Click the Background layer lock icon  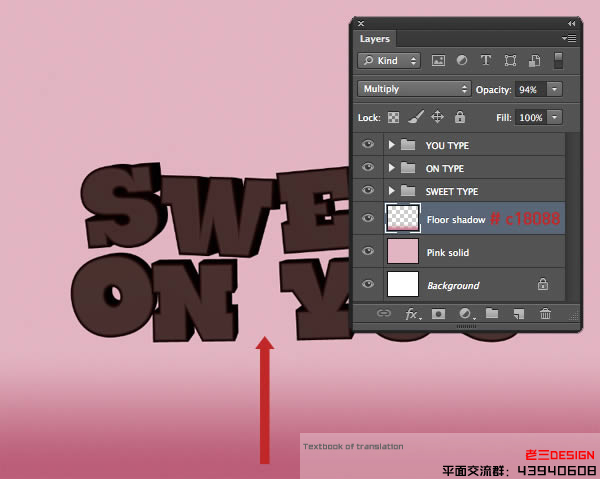pos(543,284)
